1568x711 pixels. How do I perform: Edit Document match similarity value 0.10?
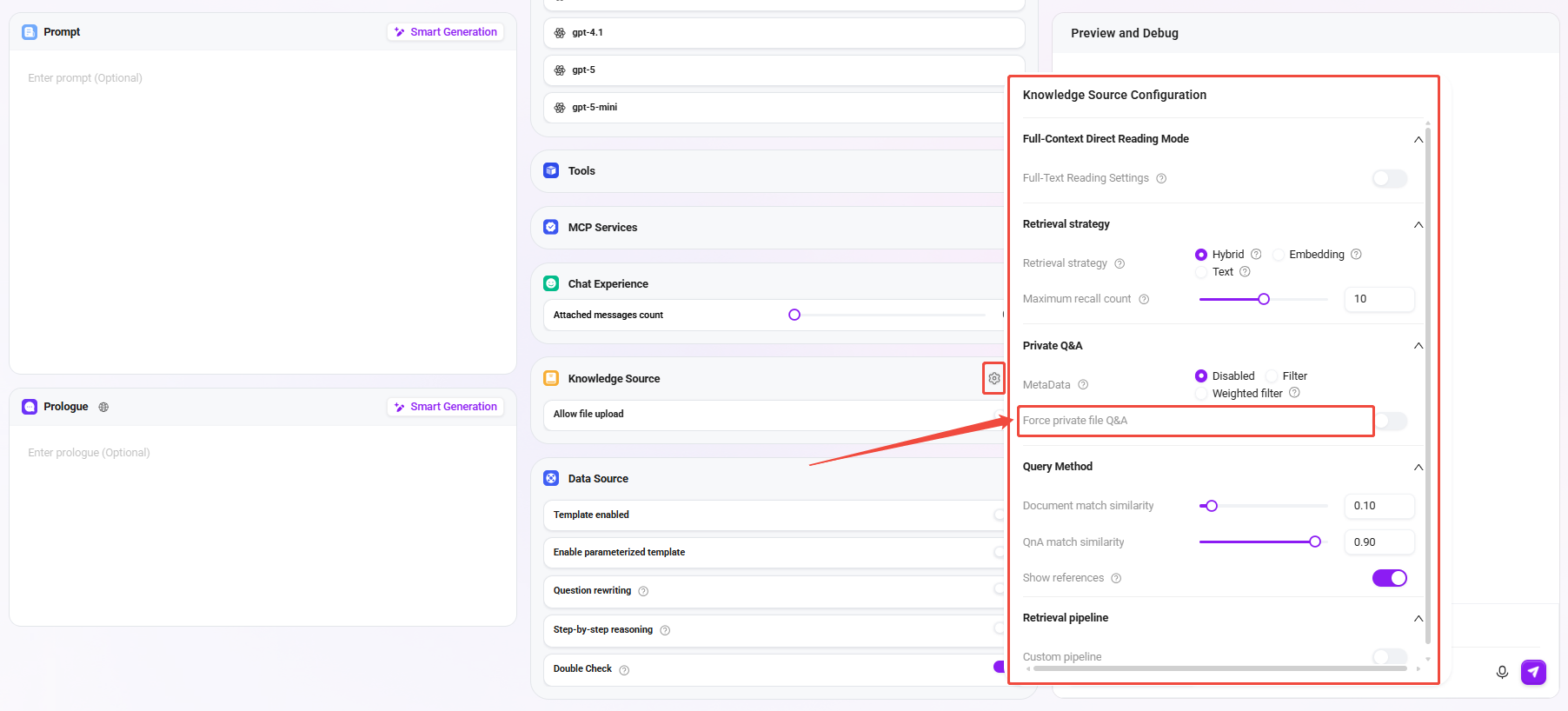point(1379,506)
